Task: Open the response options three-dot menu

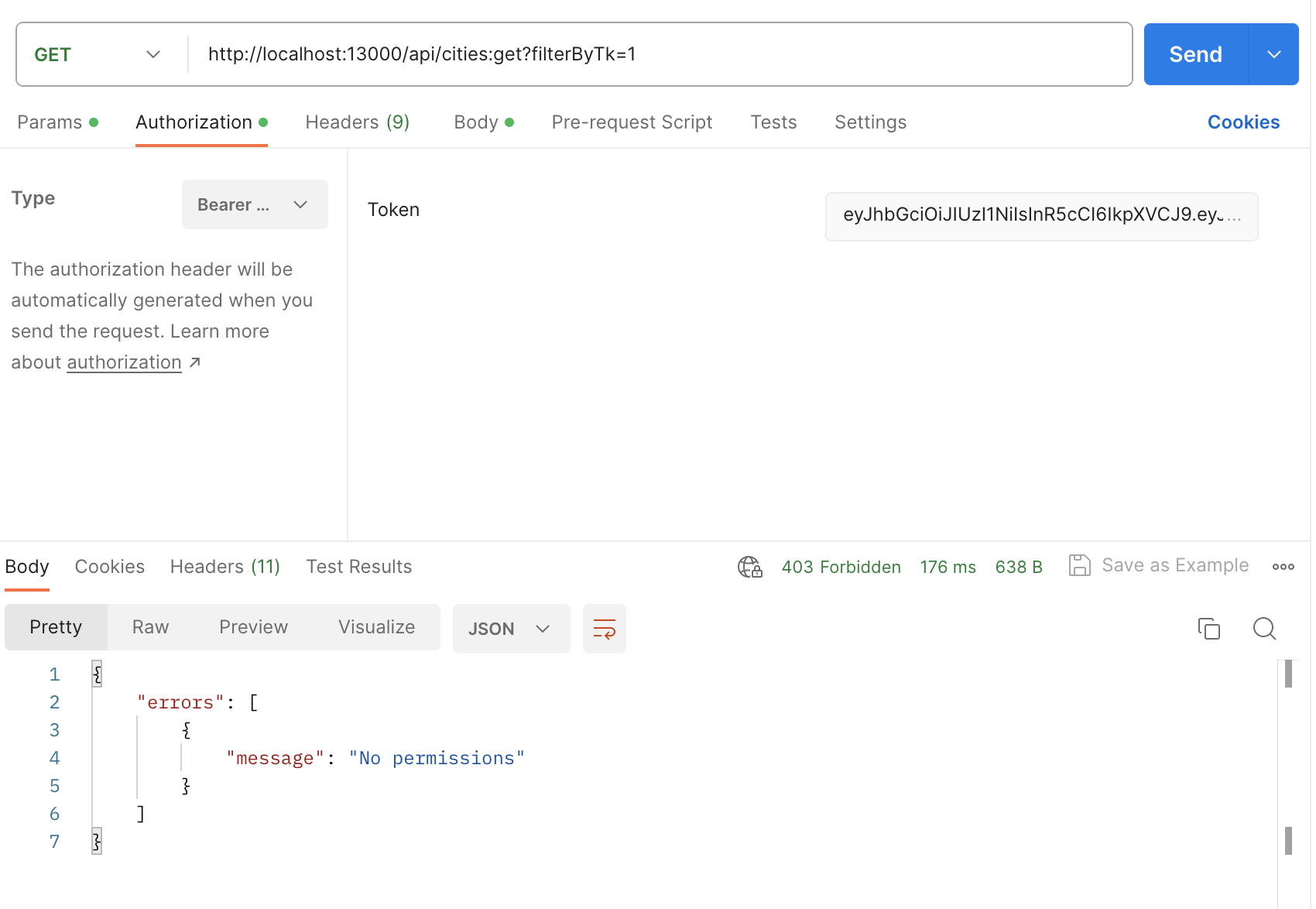Action: [x=1283, y=566]
